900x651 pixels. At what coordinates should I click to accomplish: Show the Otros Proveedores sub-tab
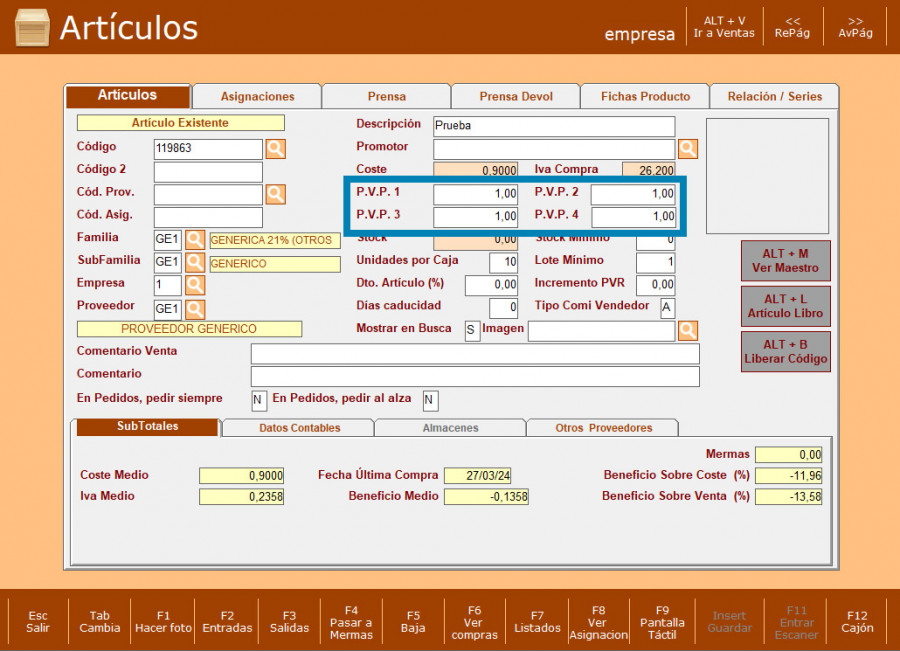tap(603, 428)
